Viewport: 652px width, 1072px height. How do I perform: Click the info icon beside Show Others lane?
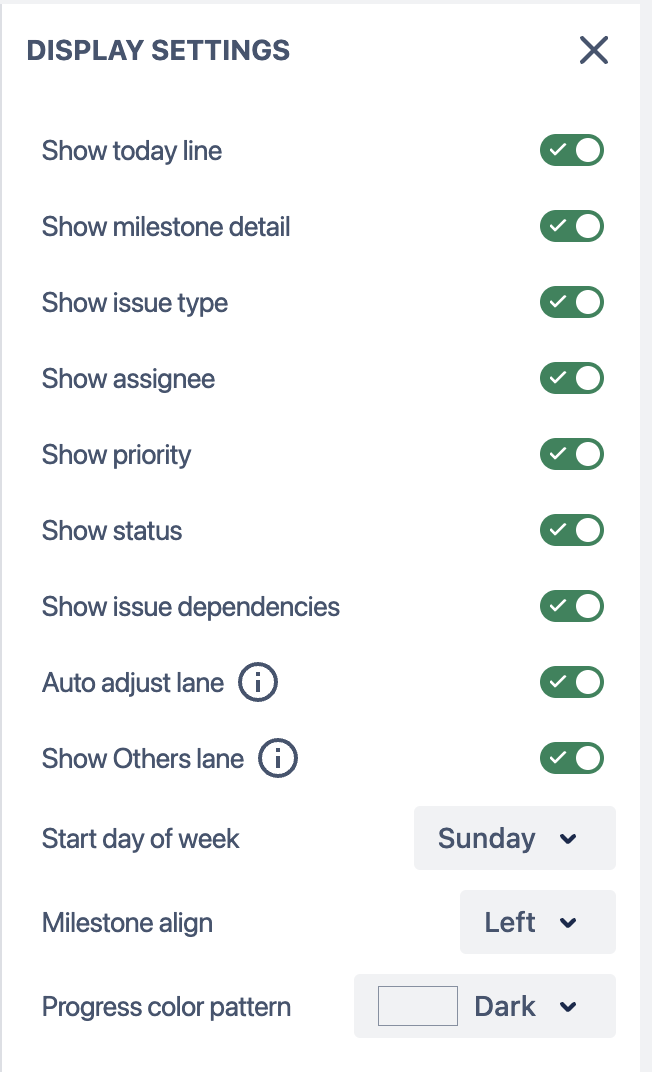tap(277, 758)
